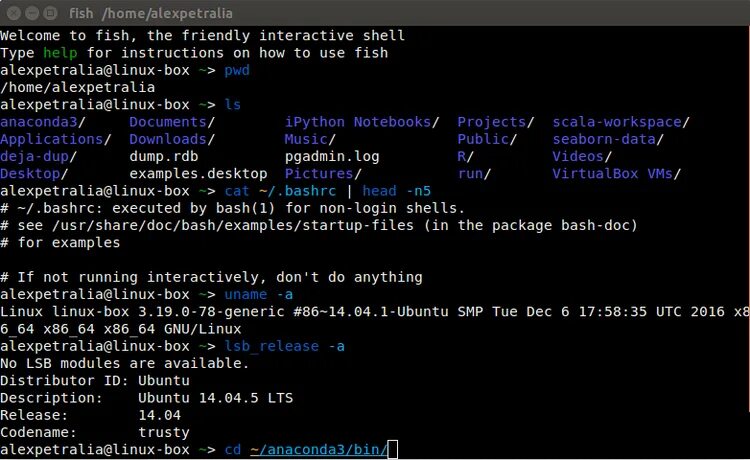Select the 'anaconda3/' directory entry
The image size is (750, 460).
(x=43, y=122)
